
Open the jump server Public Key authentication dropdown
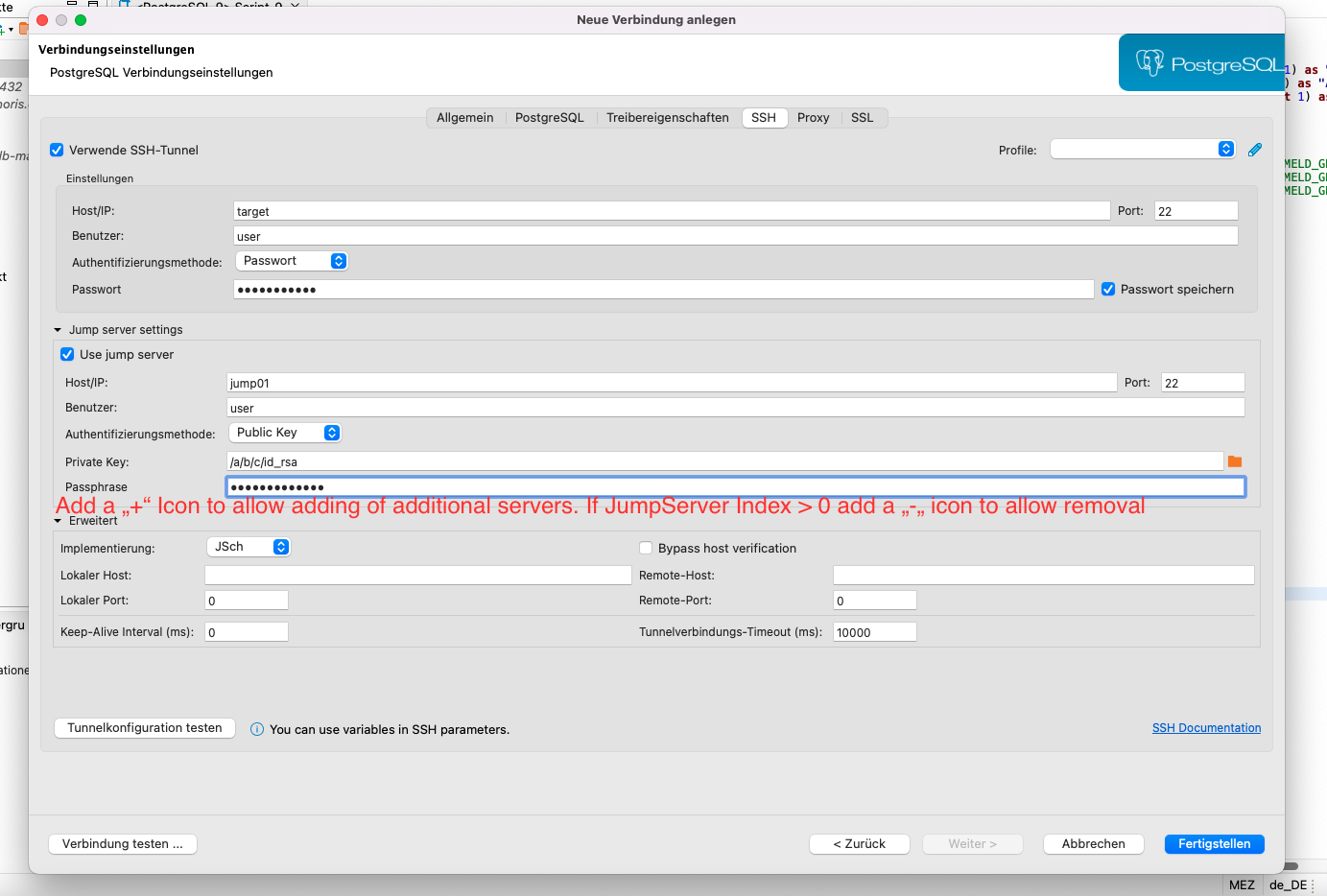pyautogui.click(x=285, y=432)
